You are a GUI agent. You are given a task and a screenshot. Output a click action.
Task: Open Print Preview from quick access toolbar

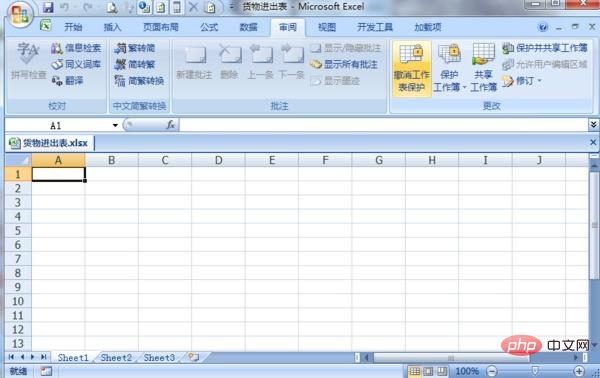click(x=112, y=7)
